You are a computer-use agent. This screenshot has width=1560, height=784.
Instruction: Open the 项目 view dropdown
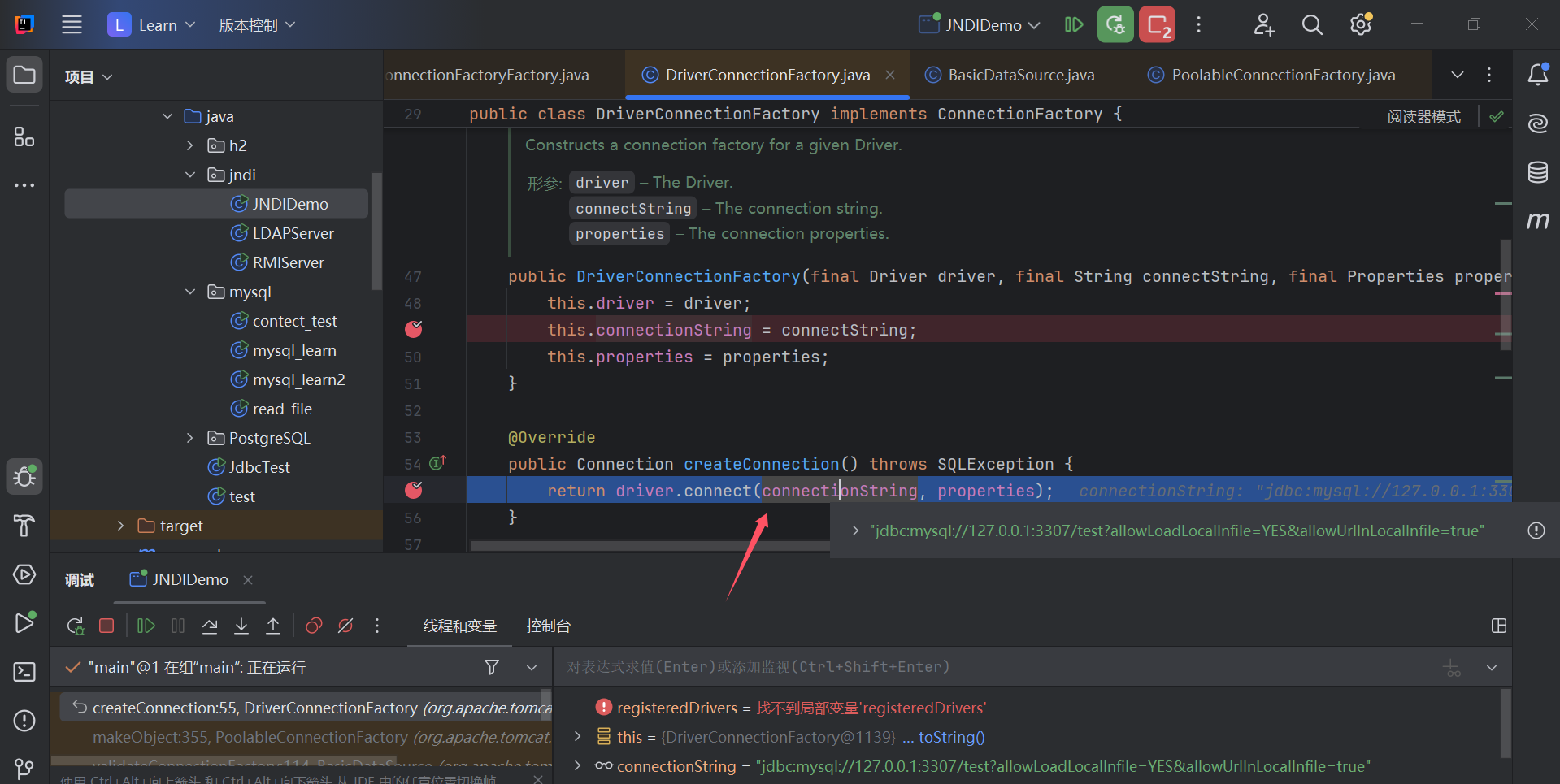[x=89, y=76]
